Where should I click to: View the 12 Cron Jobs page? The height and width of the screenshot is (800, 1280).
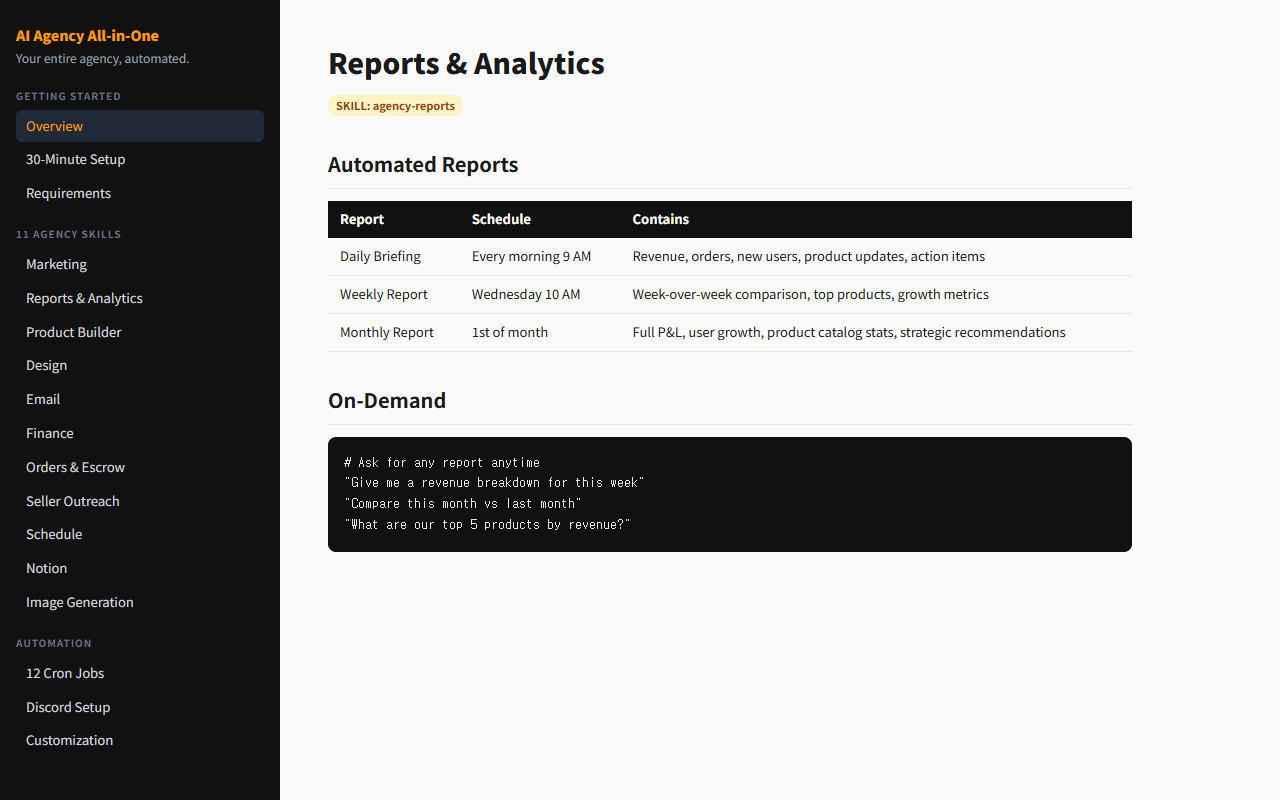(65, 673)
